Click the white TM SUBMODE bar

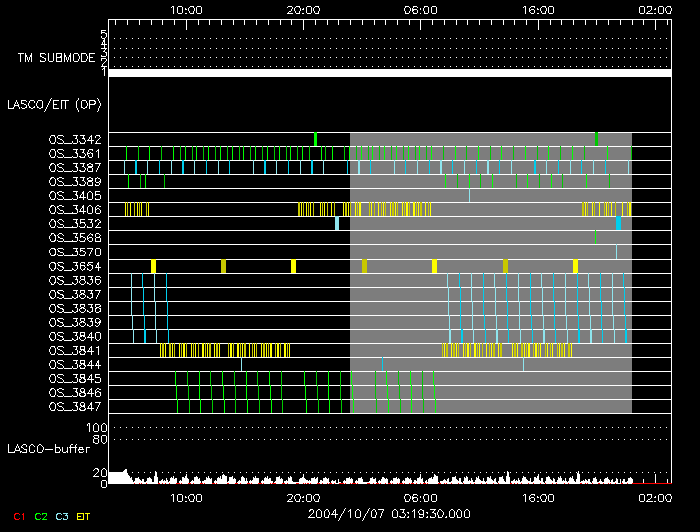click(388, 73)
